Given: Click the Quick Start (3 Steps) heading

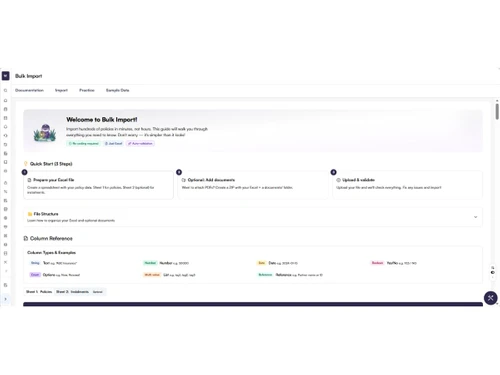Looking at the screenshot, I should click(51, 164).
